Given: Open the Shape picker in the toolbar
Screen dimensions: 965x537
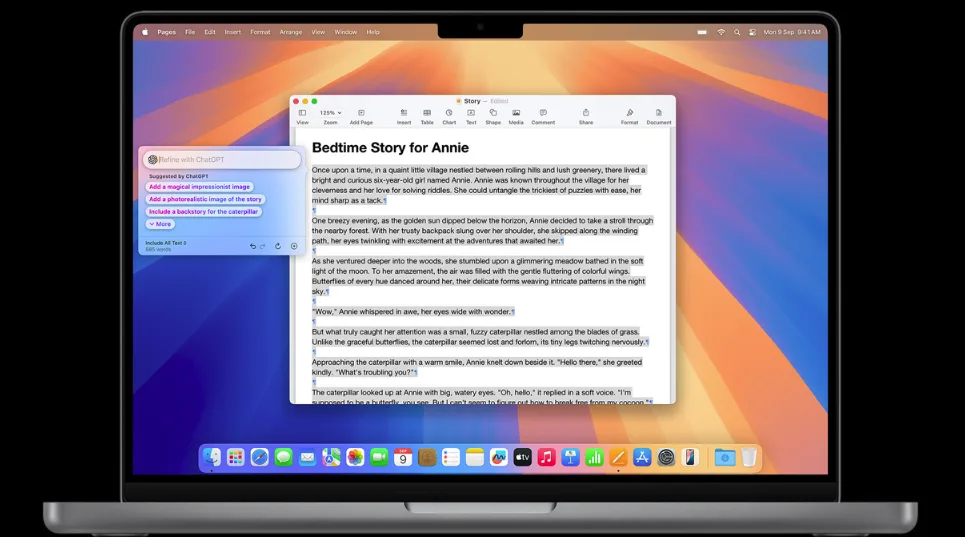Looking at the screenshot, I should point(493,116).
